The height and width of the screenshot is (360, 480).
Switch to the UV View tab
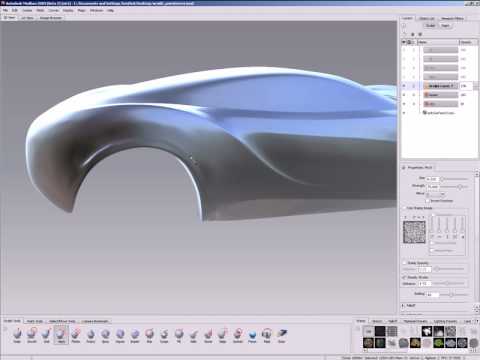click(27, 18)
